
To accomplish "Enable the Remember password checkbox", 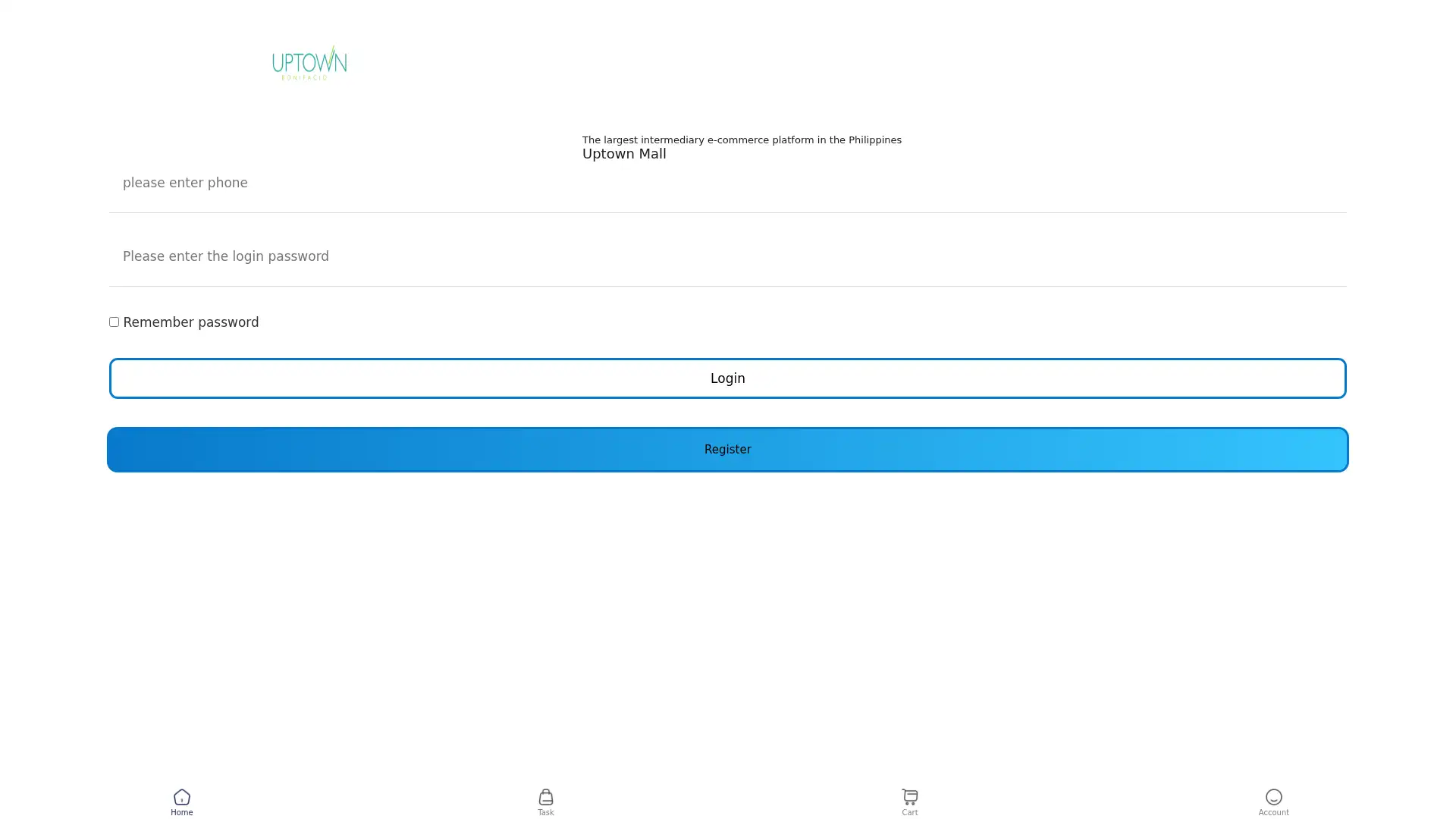I will pyautogui.click(x=115, y=322).
